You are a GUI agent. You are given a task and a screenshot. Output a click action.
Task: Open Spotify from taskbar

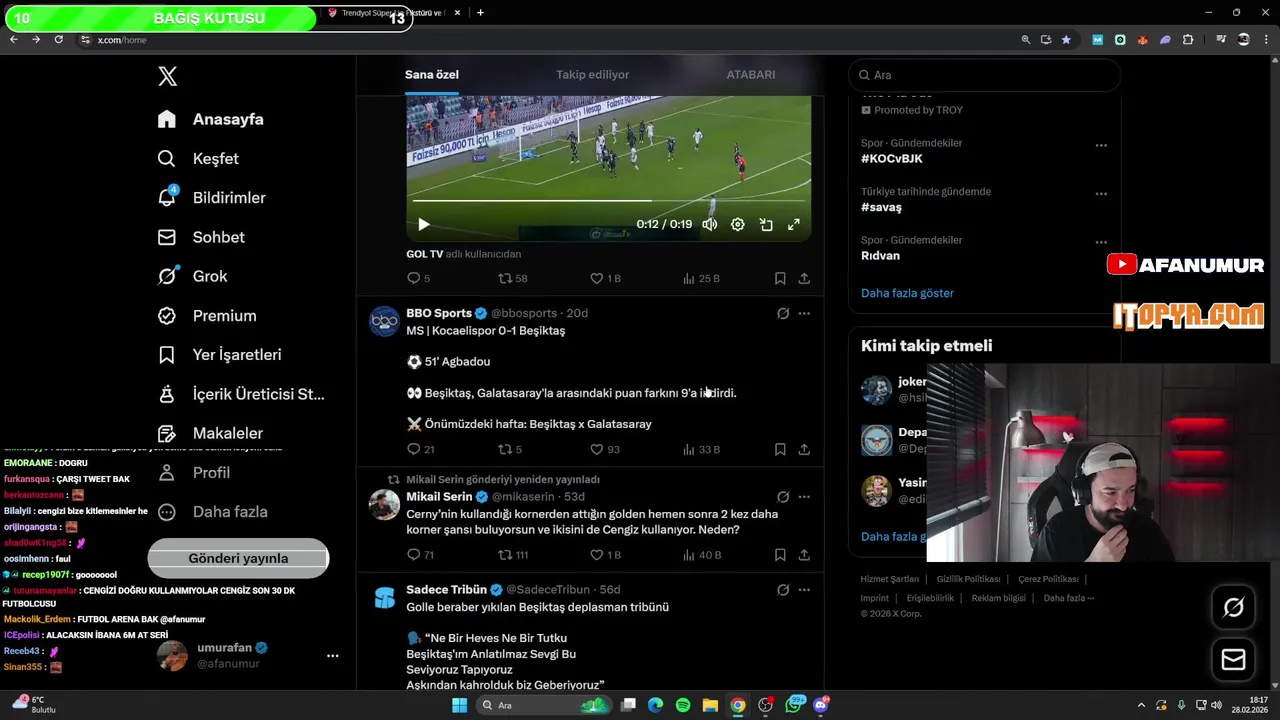click(682, 705)
